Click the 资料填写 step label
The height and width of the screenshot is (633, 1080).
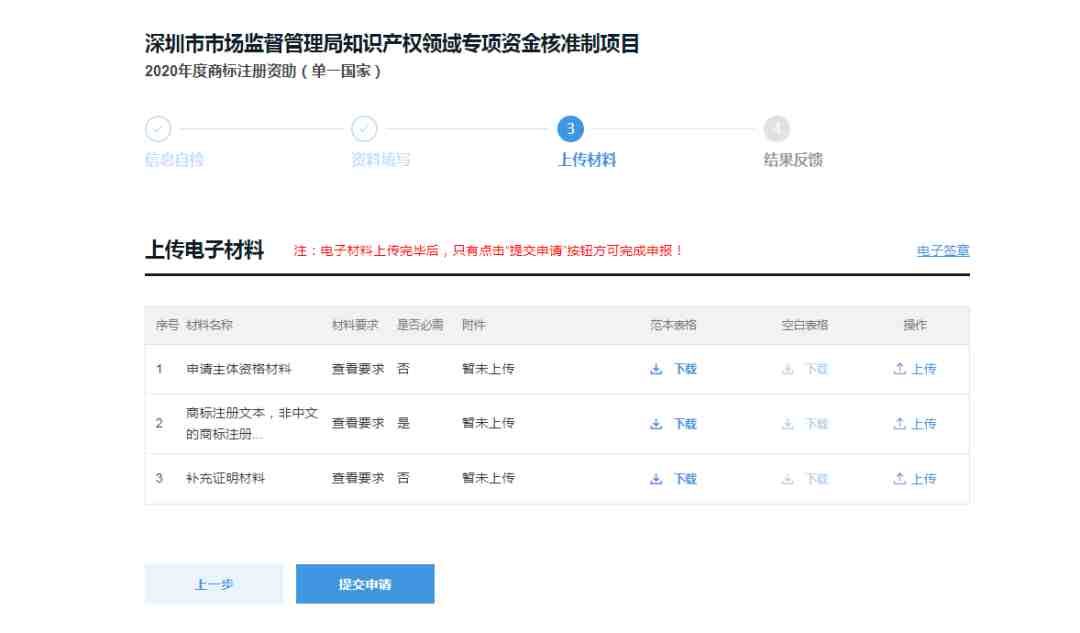[x=380, y=160]
